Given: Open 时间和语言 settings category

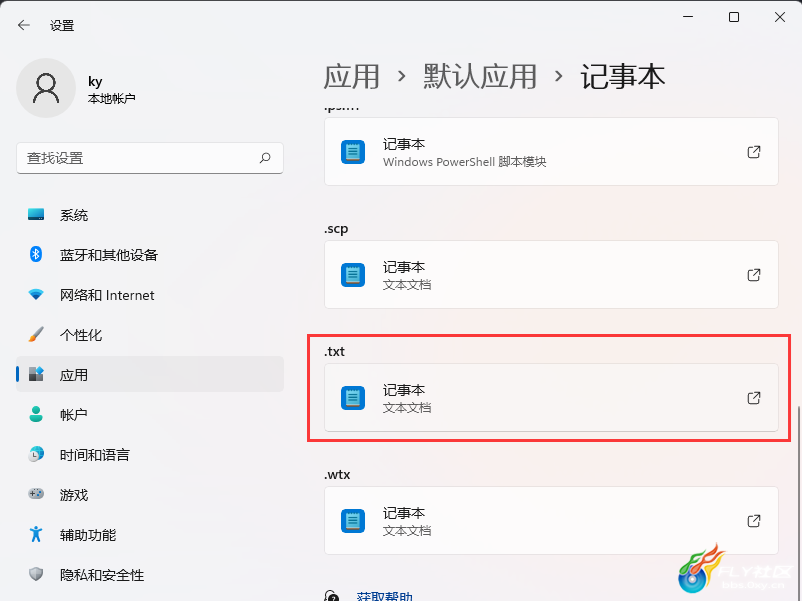Looking at the screenshot, I should (150, 454).
